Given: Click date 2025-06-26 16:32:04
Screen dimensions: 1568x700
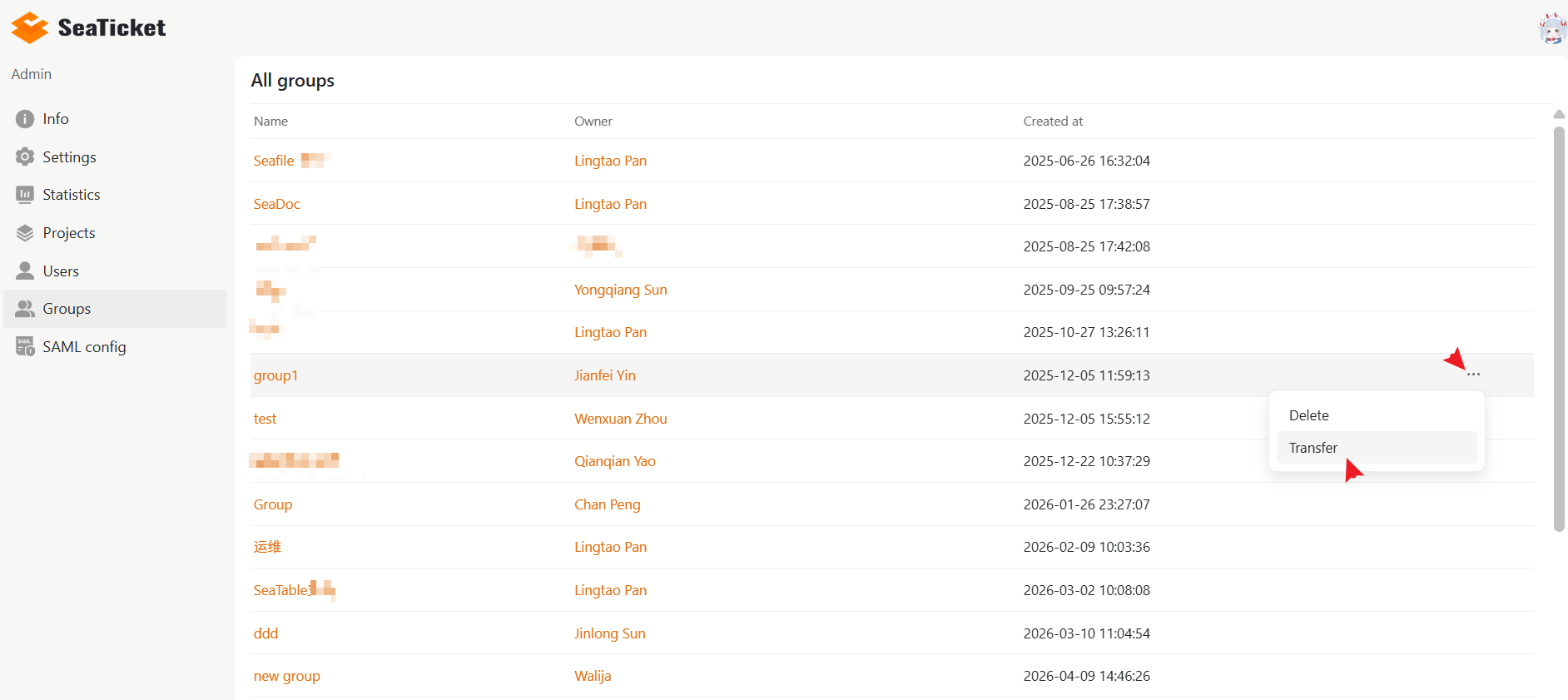Looking at the screenshot, I should click(x=1086, y=161).
